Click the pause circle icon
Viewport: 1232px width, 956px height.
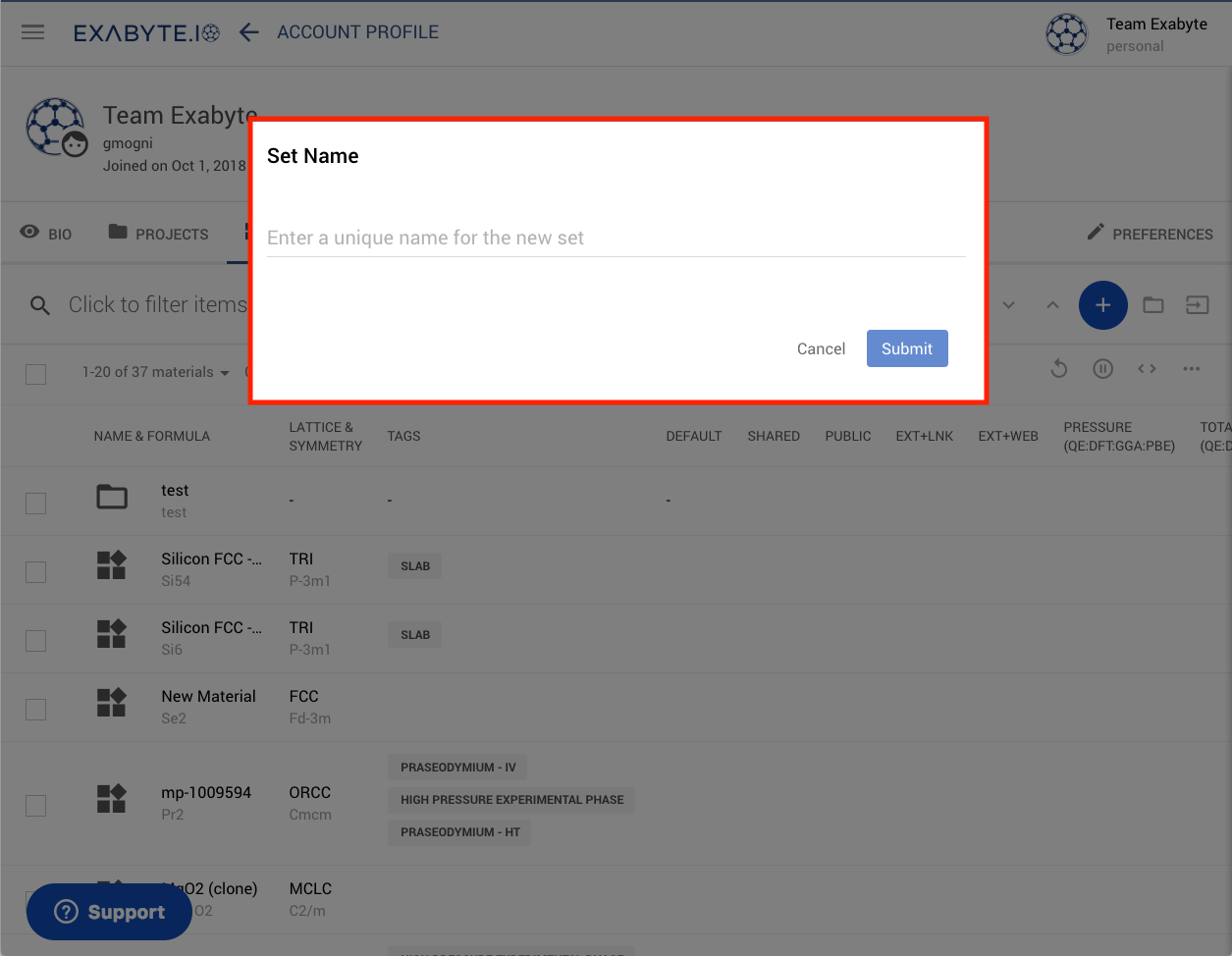pyautogui.click(x=1102, y=369)
